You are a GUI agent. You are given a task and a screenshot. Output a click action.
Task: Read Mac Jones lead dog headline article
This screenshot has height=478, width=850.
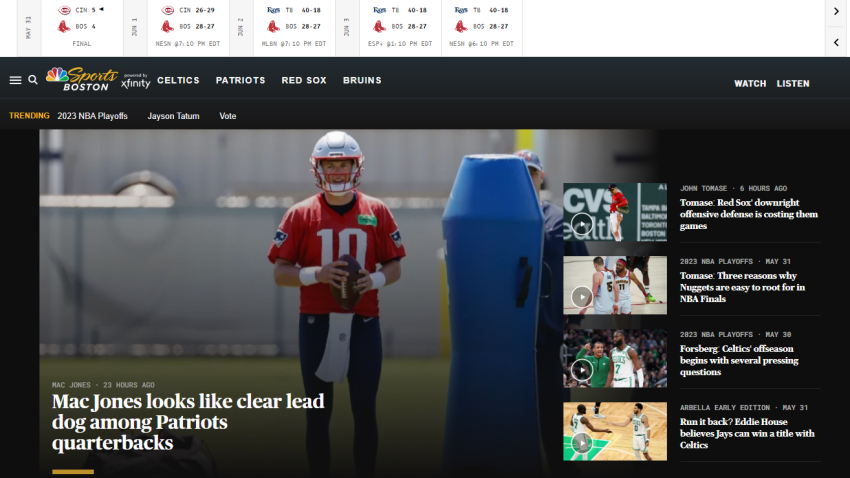click(x=188, y=422)
